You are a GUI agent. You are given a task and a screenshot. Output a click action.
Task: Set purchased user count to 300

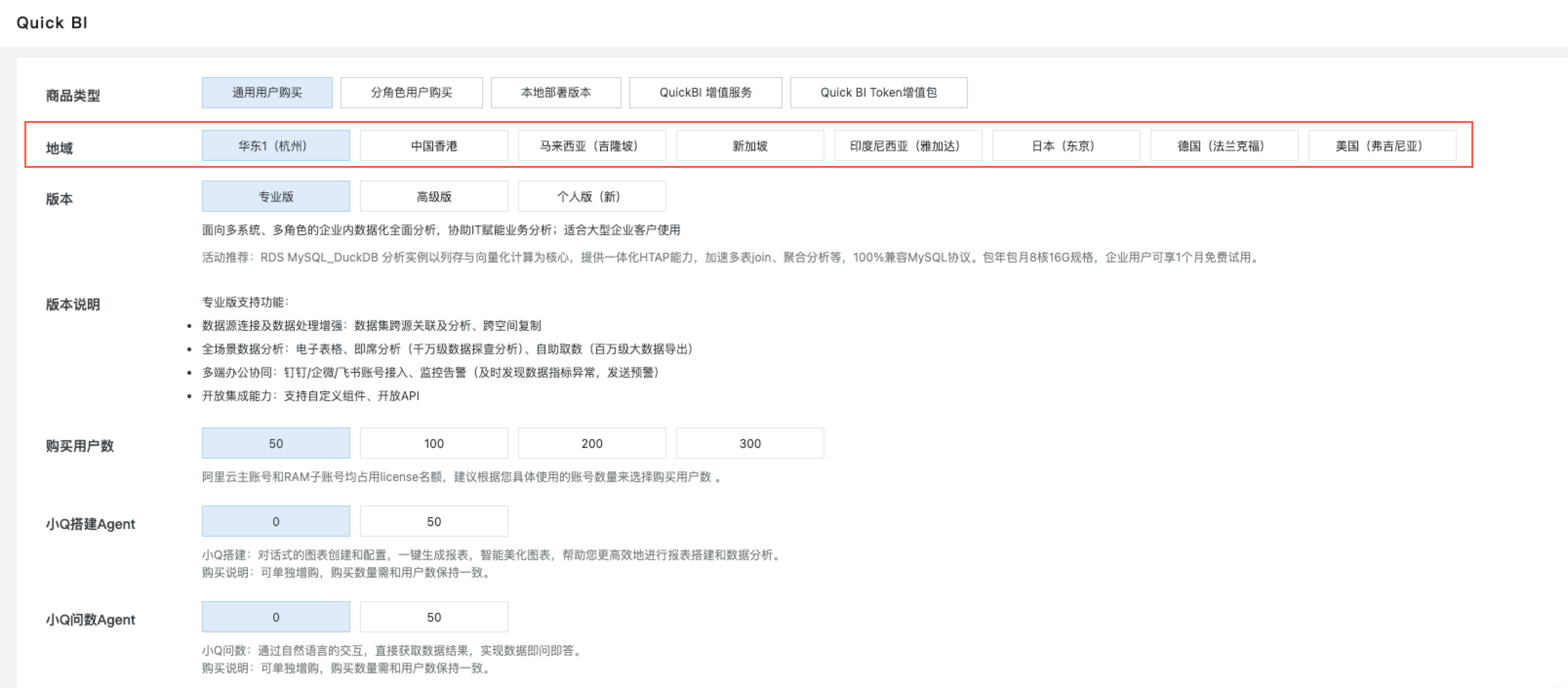(749, 443)
